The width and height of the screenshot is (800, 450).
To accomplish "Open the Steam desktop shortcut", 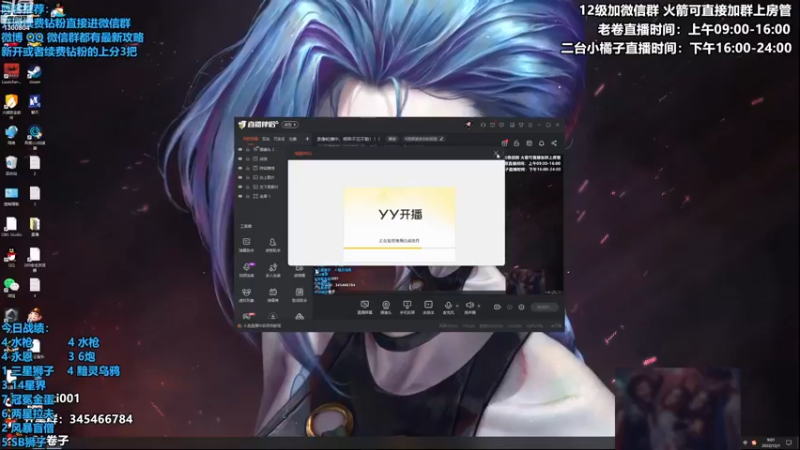I will pos(35,74).
